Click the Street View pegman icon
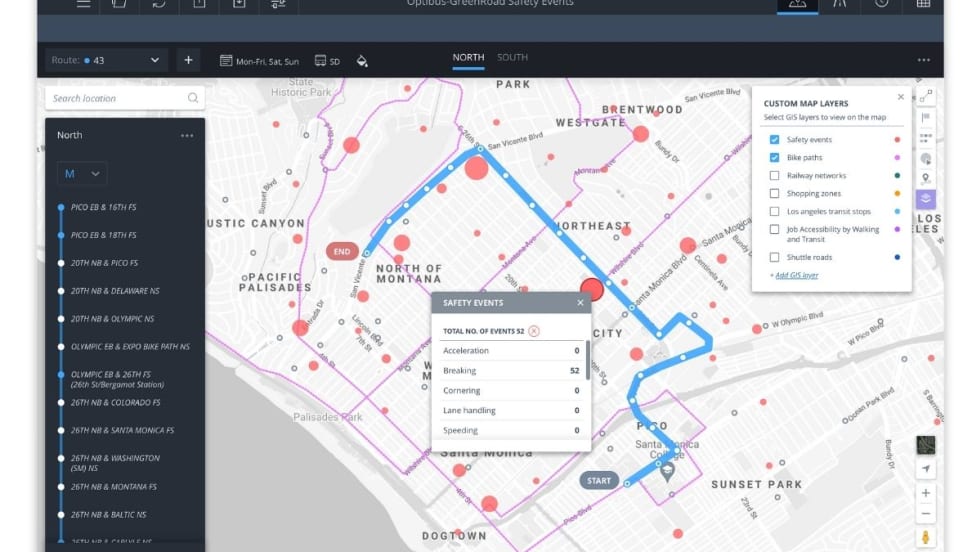Viewport: 980px width, 552px height. click(926, 538)
